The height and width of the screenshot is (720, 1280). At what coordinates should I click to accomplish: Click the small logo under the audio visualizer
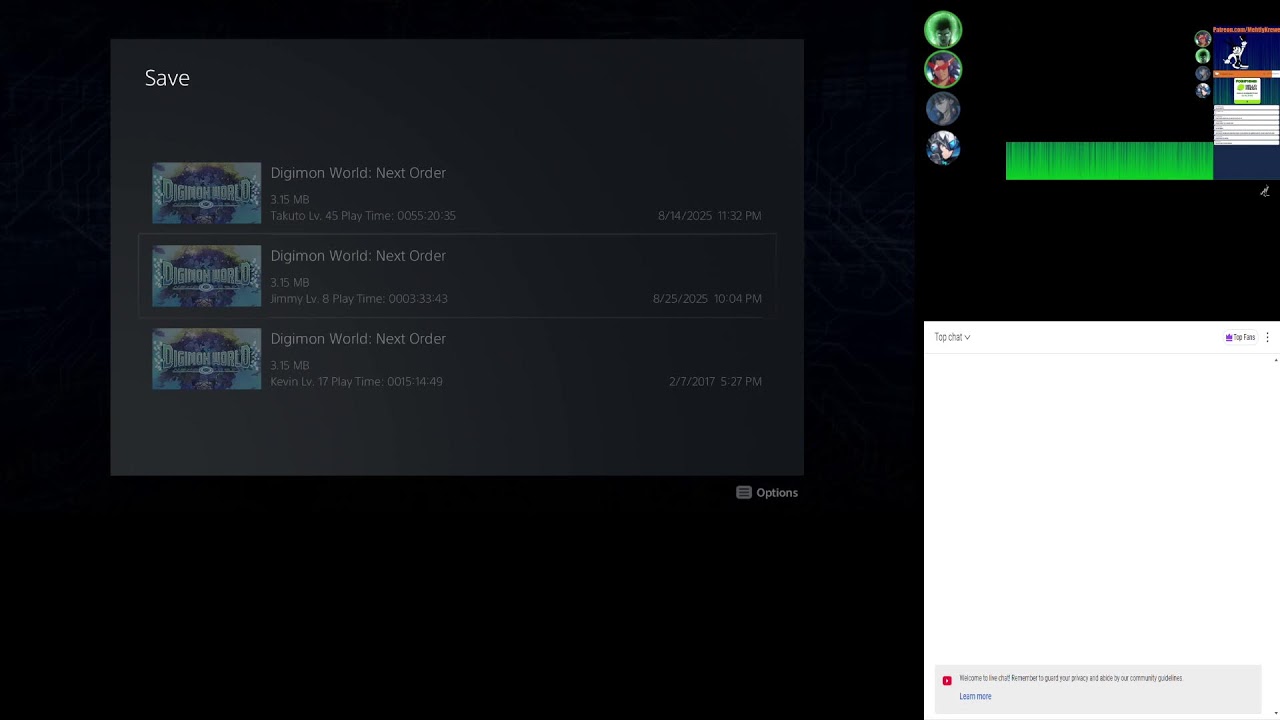pos(1265,191)
